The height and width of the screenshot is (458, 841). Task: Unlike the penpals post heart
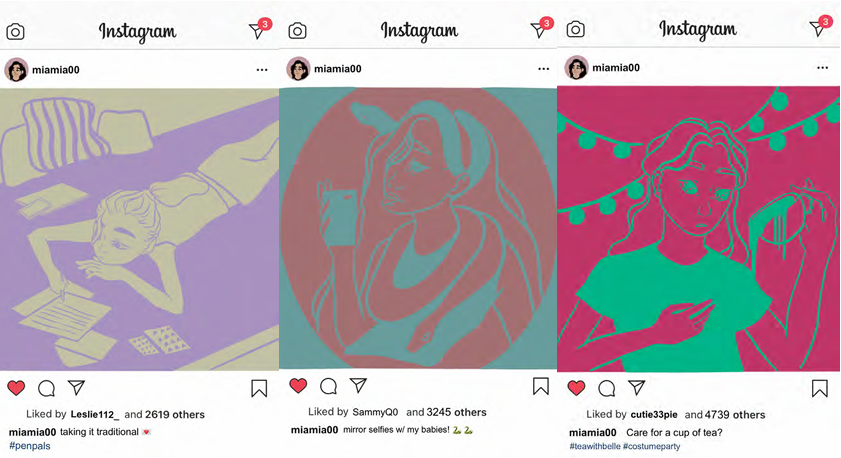coord(16,387)
